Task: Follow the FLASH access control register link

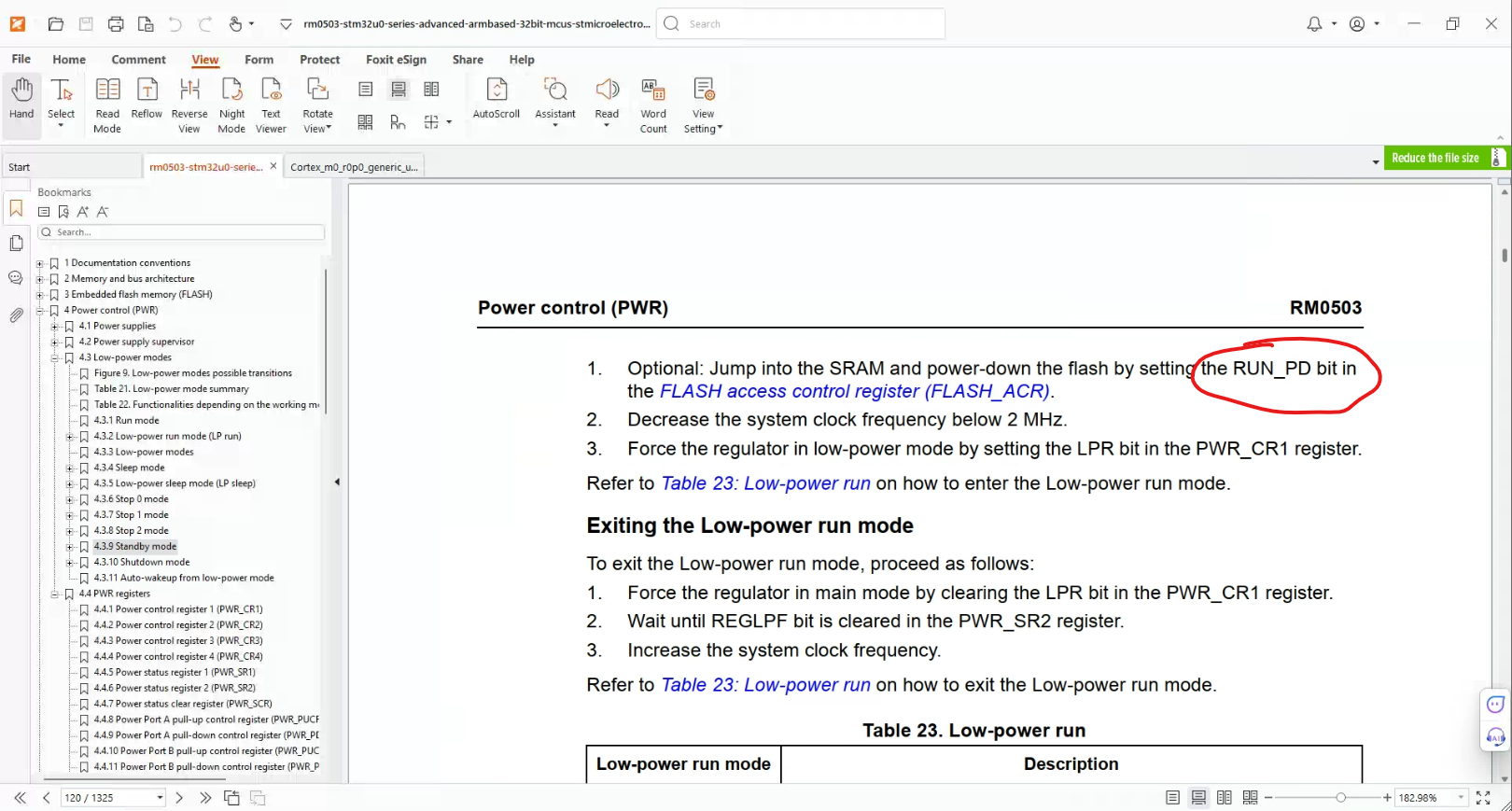Action: coord(855,391)
